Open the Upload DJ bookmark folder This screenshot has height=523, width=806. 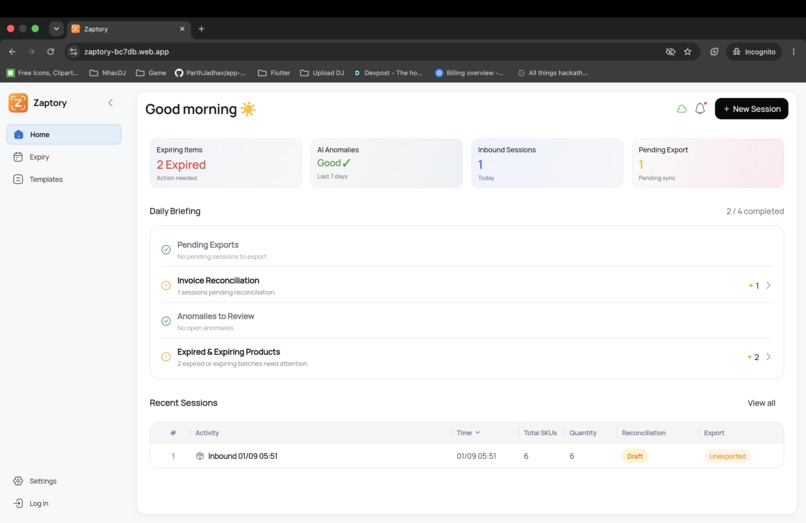coord(322,73)
